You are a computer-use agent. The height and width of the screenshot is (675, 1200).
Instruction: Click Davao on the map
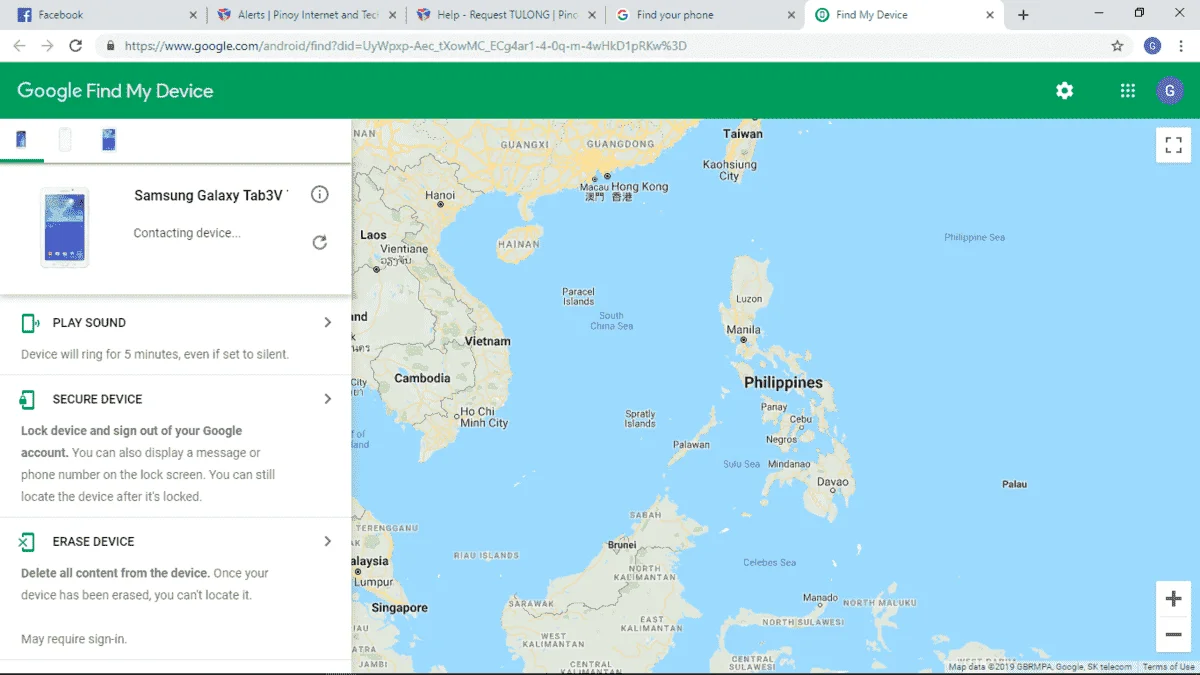tap(832, 482)
